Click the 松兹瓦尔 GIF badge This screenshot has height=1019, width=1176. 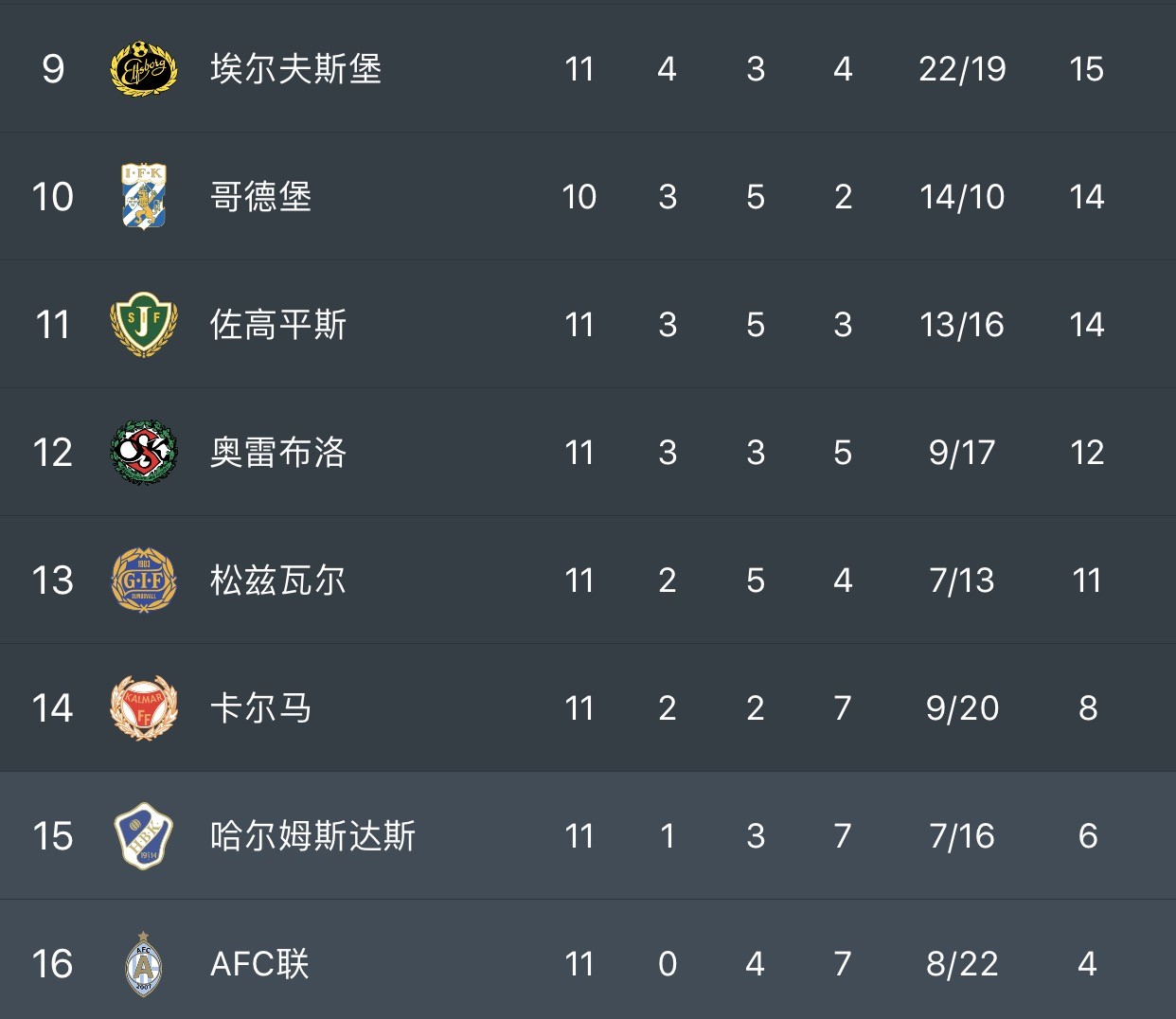[144, 580]
